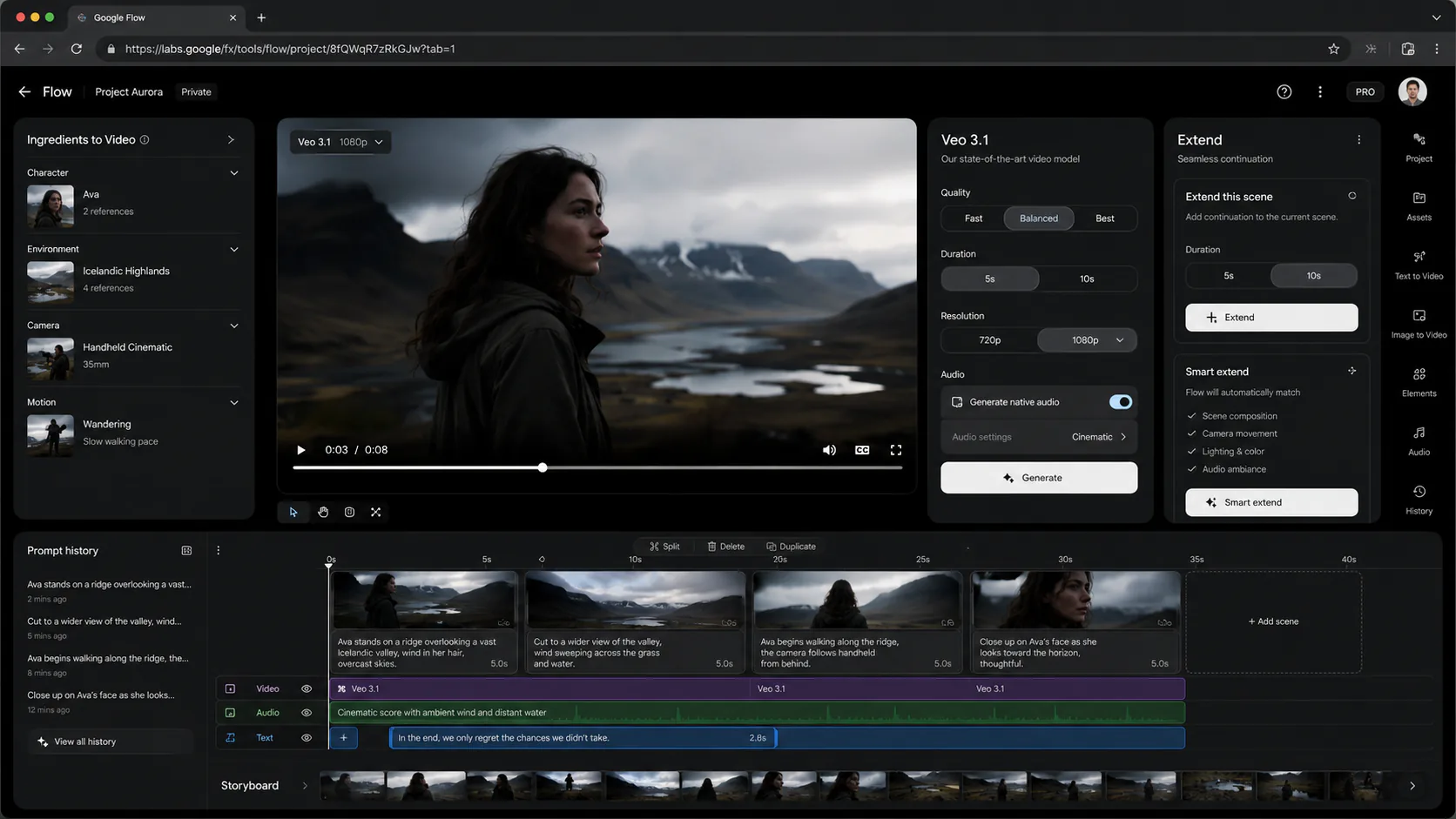
Task: Open Image to Video tool
Action: 1419,323
